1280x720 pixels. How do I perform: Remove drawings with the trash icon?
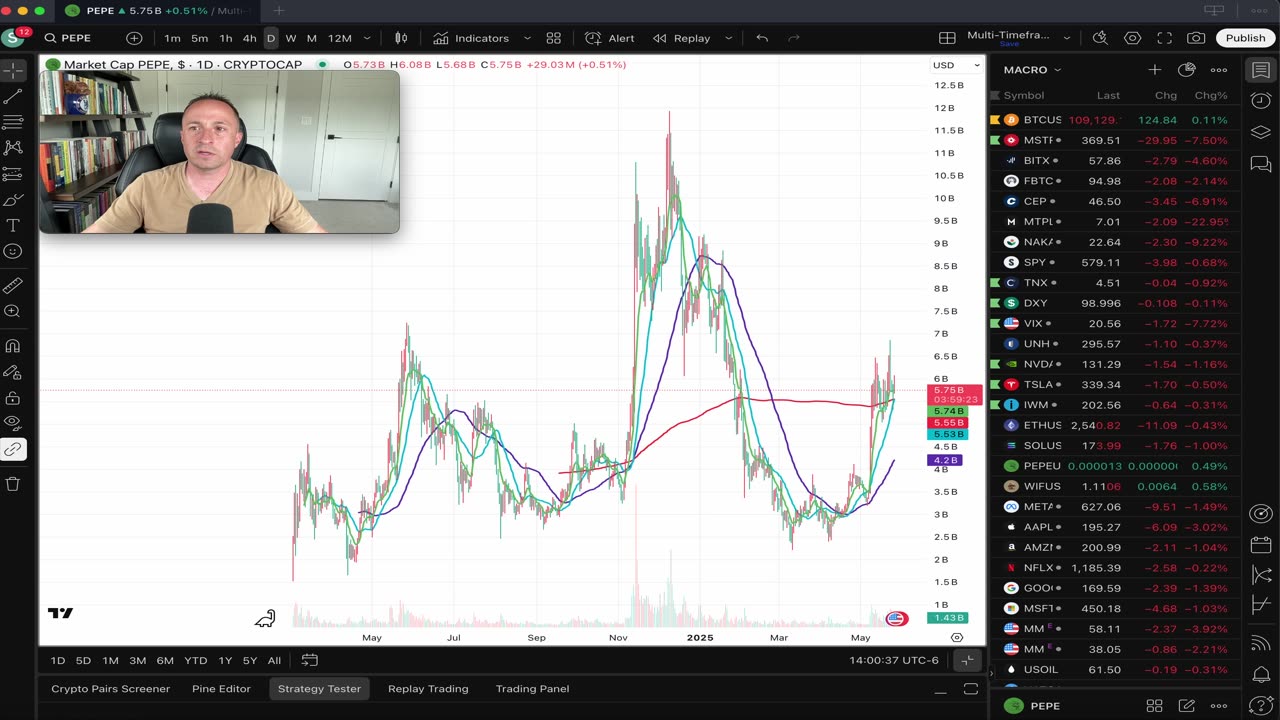click(x=13, y=484)
